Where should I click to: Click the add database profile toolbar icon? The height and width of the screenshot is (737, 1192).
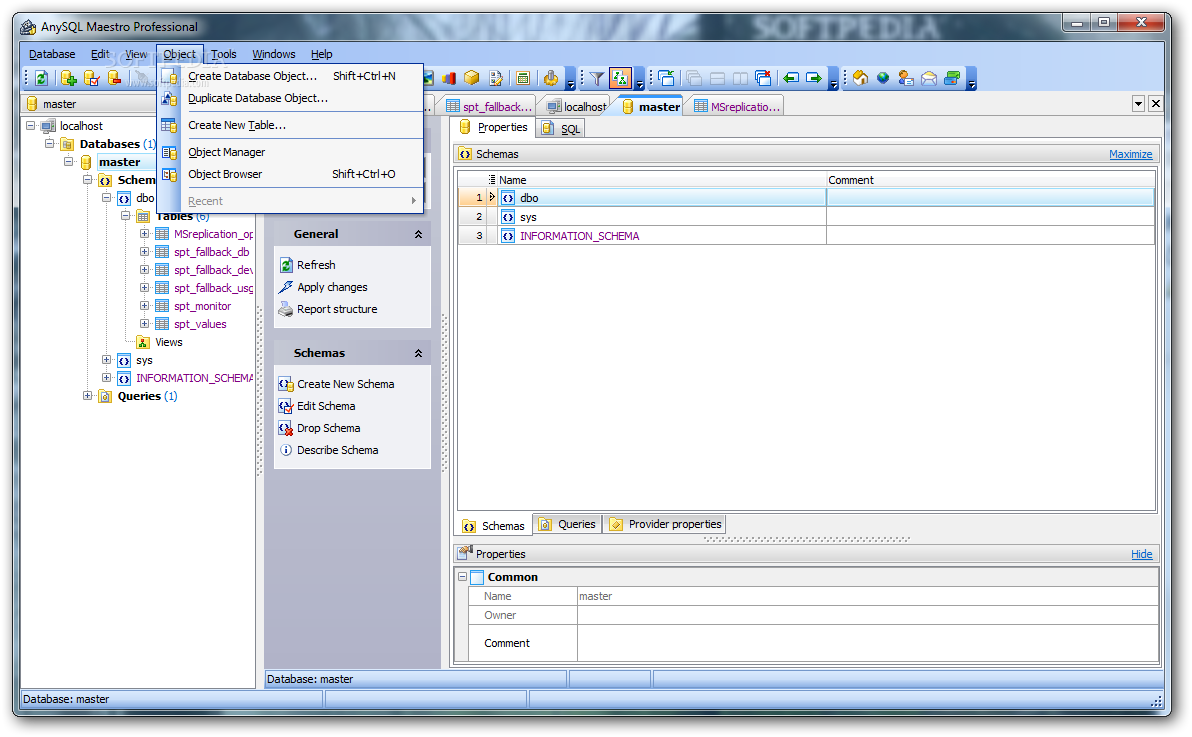(68, 78)
